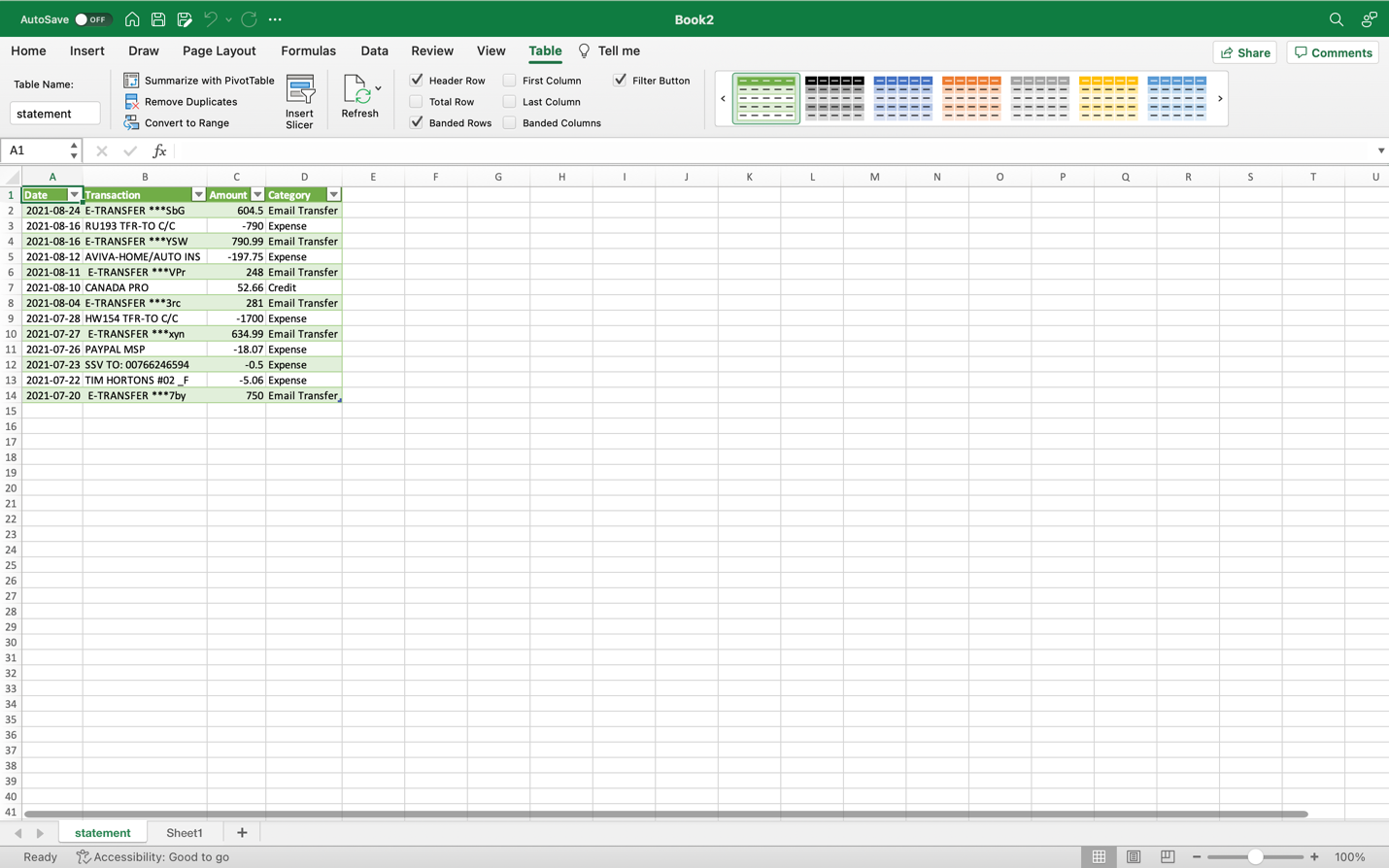Open the Date column filter dropdown
This screenshot has height=868, width=1389.
click(x=74, y=195)
